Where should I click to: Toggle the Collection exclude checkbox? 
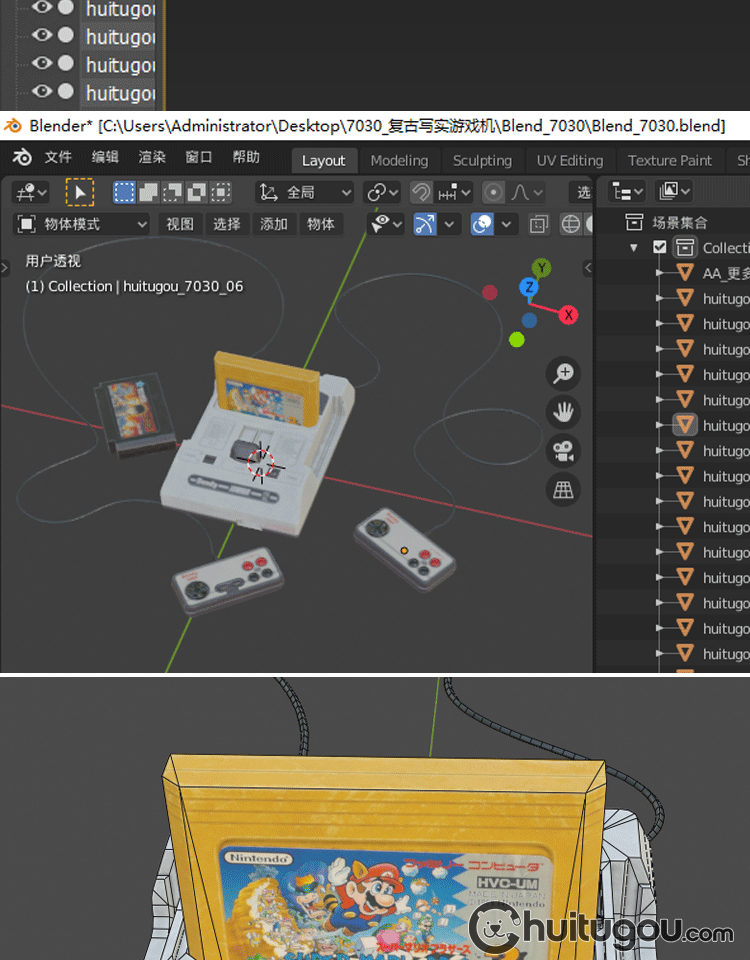[x=659, y=247]
